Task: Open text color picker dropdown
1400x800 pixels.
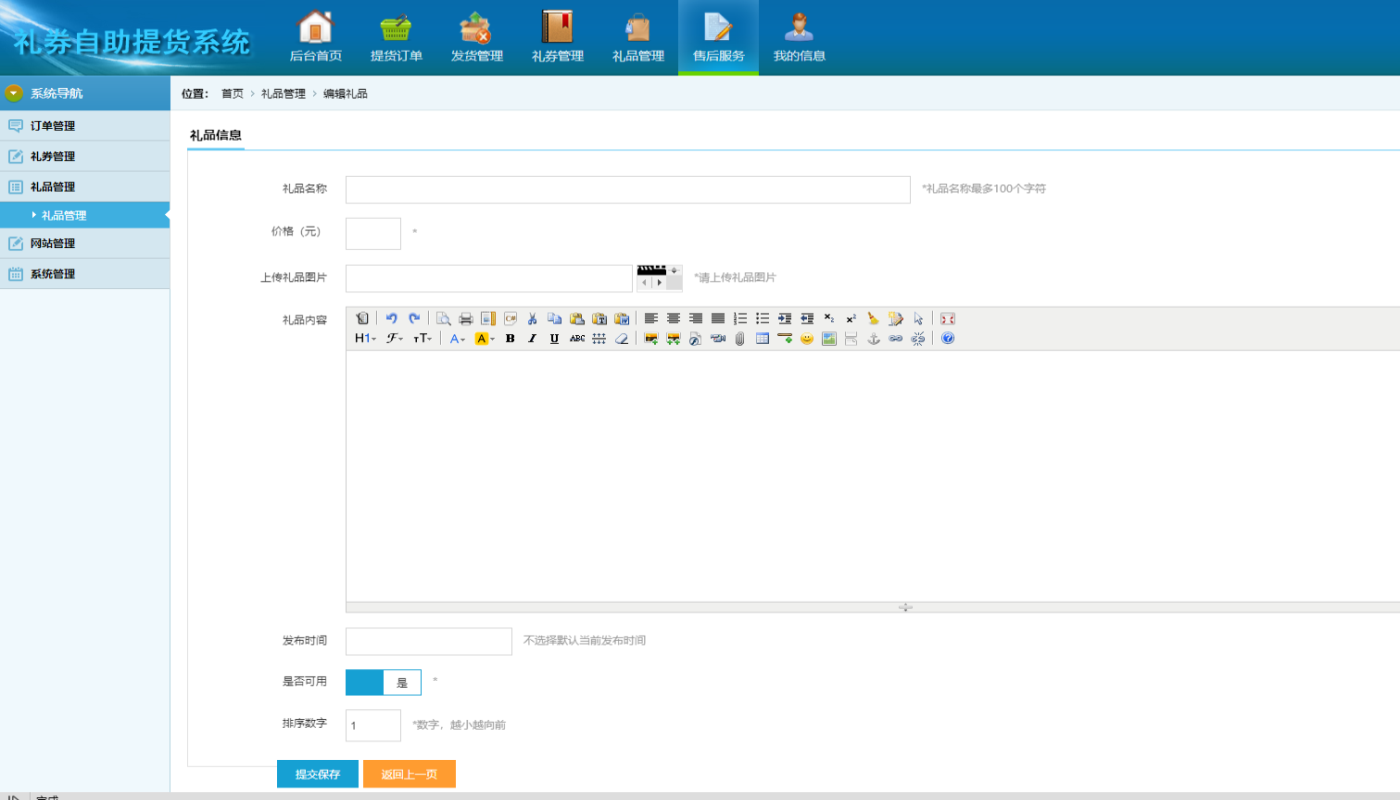Action: point(456,339)
